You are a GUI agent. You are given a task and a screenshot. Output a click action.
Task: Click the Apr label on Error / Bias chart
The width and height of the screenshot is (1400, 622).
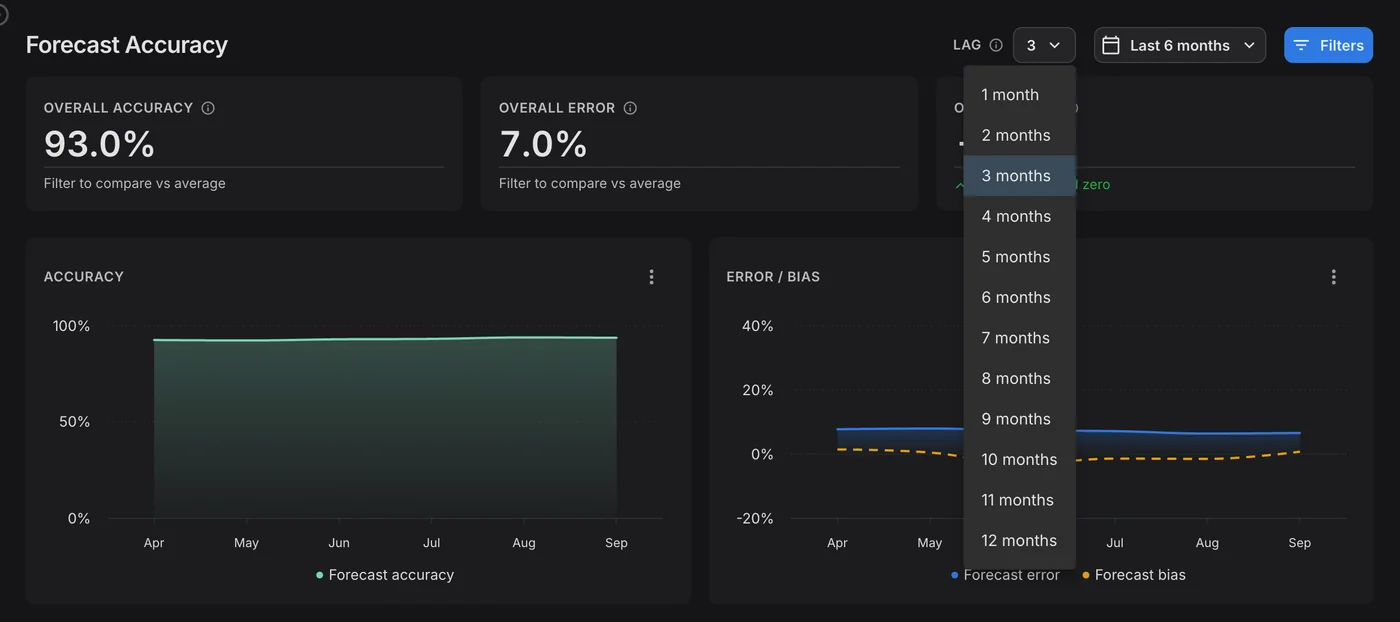point(837,543)
